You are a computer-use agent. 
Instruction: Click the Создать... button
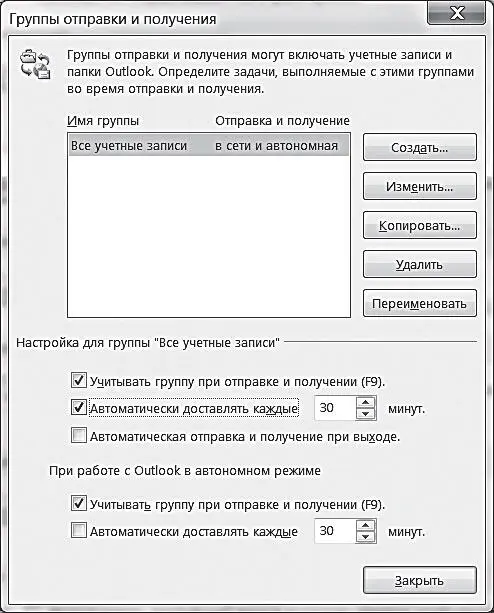(420, 147)
